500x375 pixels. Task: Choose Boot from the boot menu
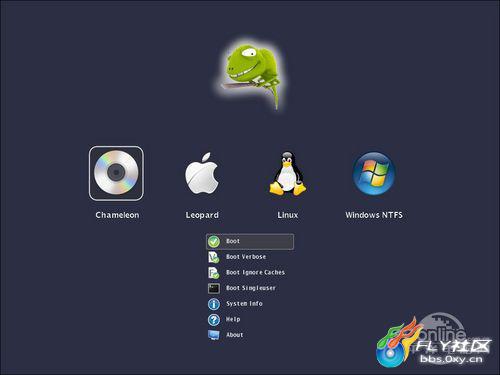(x=250, y=241)
